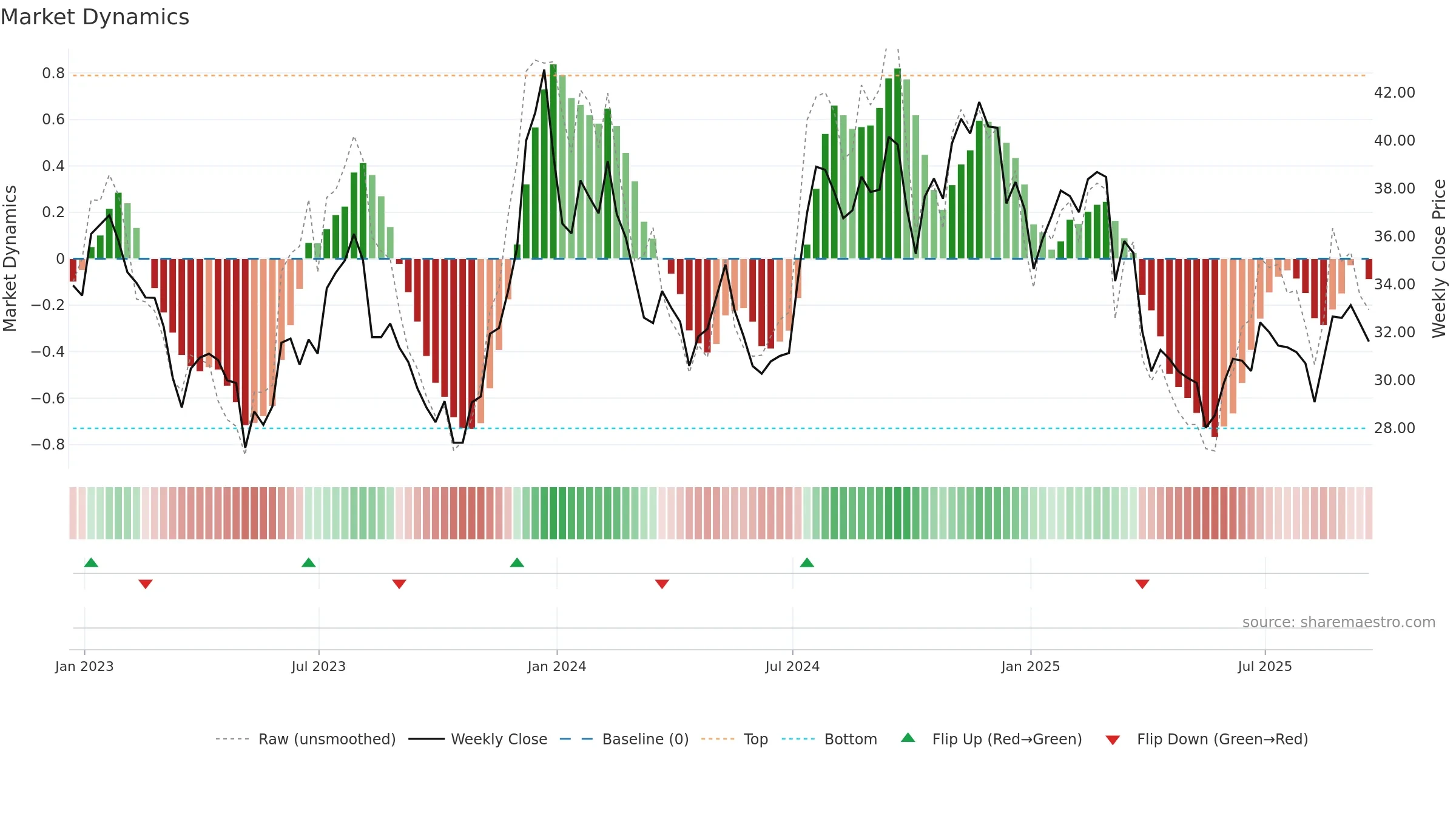Screen dimensions: 1456x819
Task: Click the Flip Up (Red→Green) legend entry
Action: coord(991,739)
